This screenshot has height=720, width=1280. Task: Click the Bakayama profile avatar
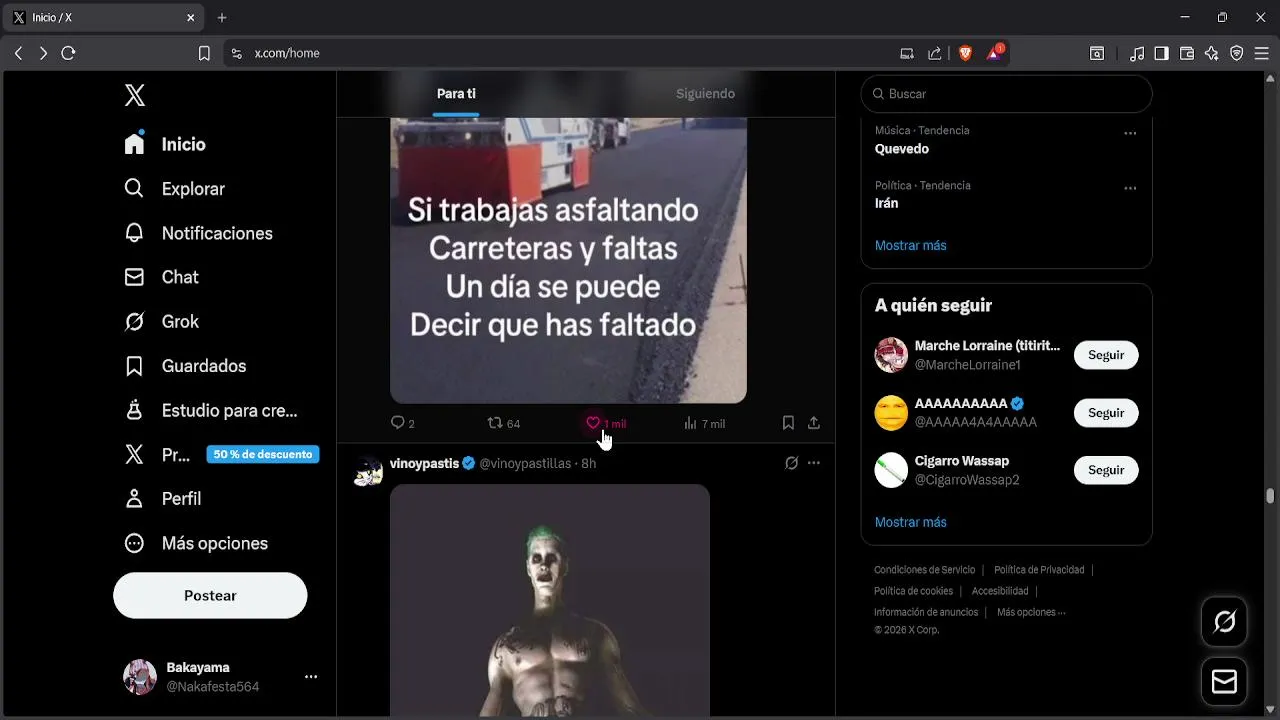pyautogui.click(x=140, y=677)
